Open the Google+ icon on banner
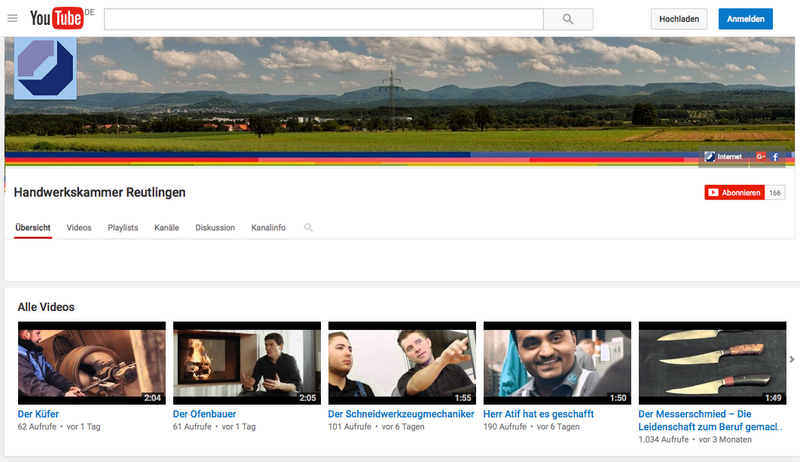This screenshot has height=462, width=800. coord(761,157)
